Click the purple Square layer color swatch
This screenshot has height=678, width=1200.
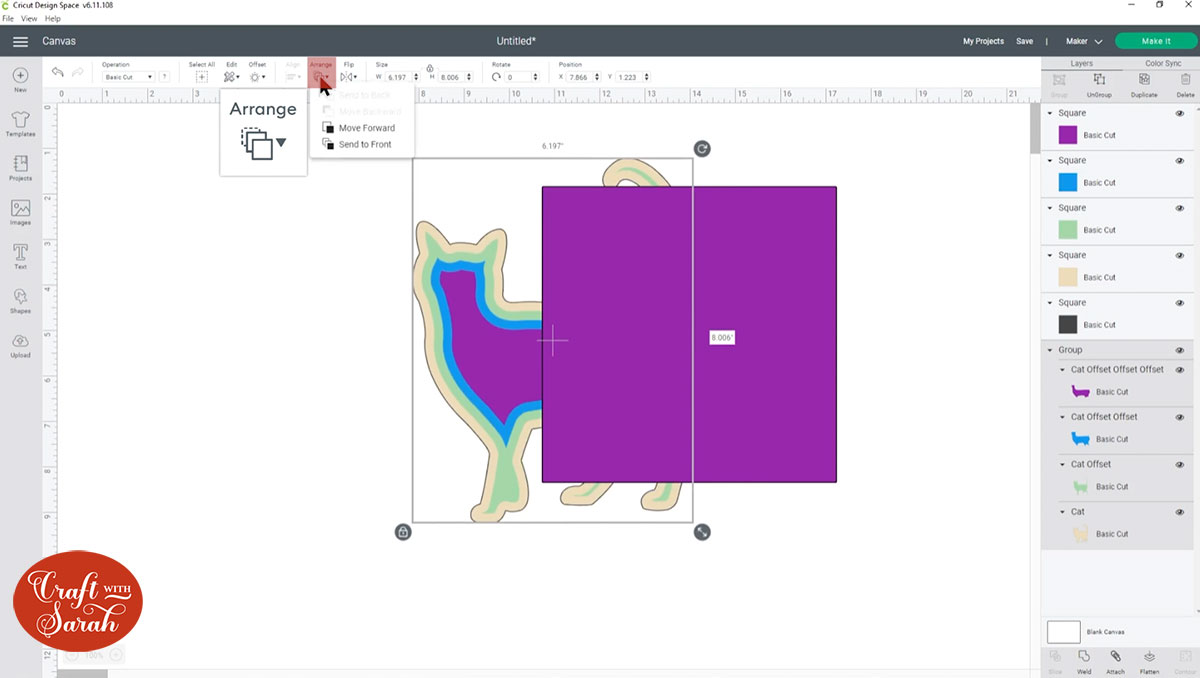coord(1068,135)
